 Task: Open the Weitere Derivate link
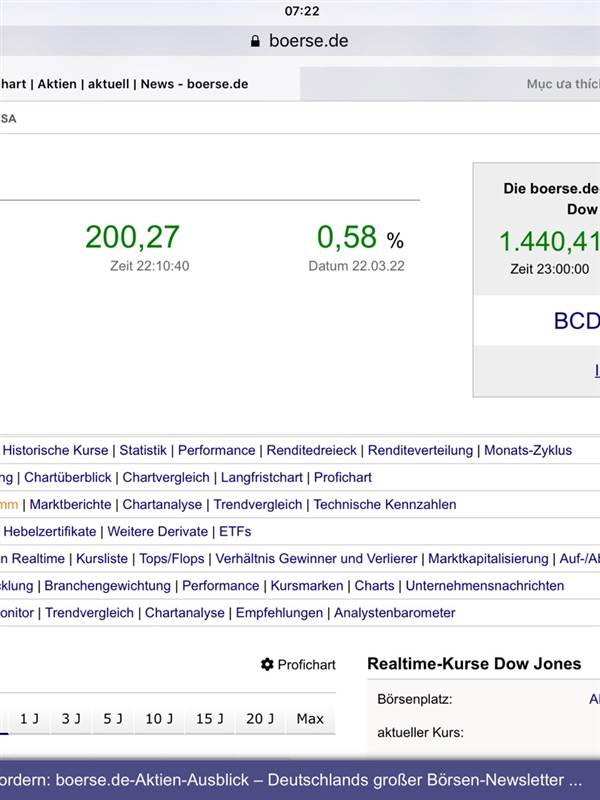(x=158, y=532)
